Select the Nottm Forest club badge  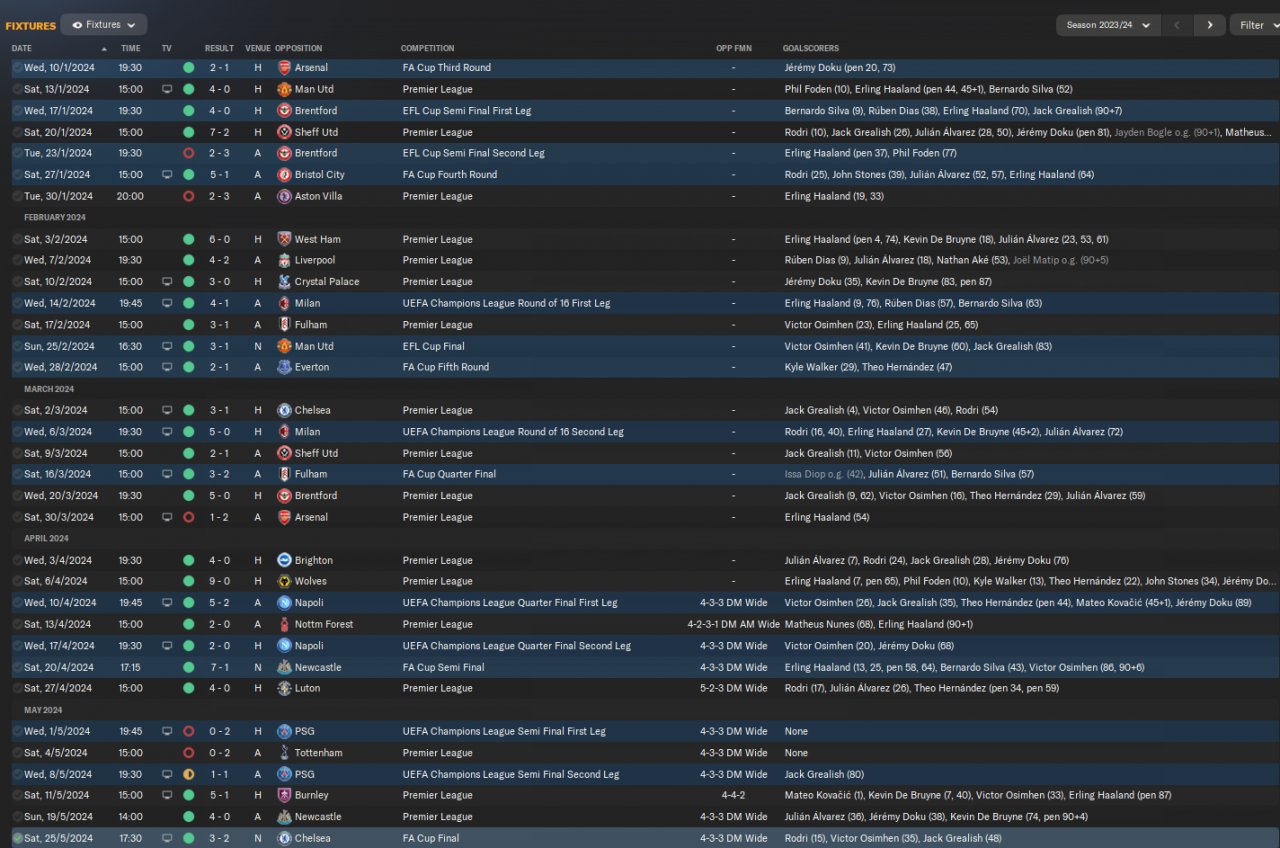pos(284,624)
